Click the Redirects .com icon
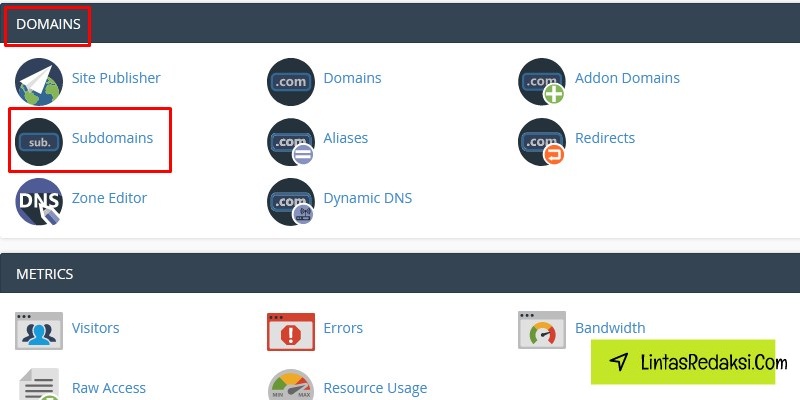Screen dimensions: 800x400 (x=542, y=142)
